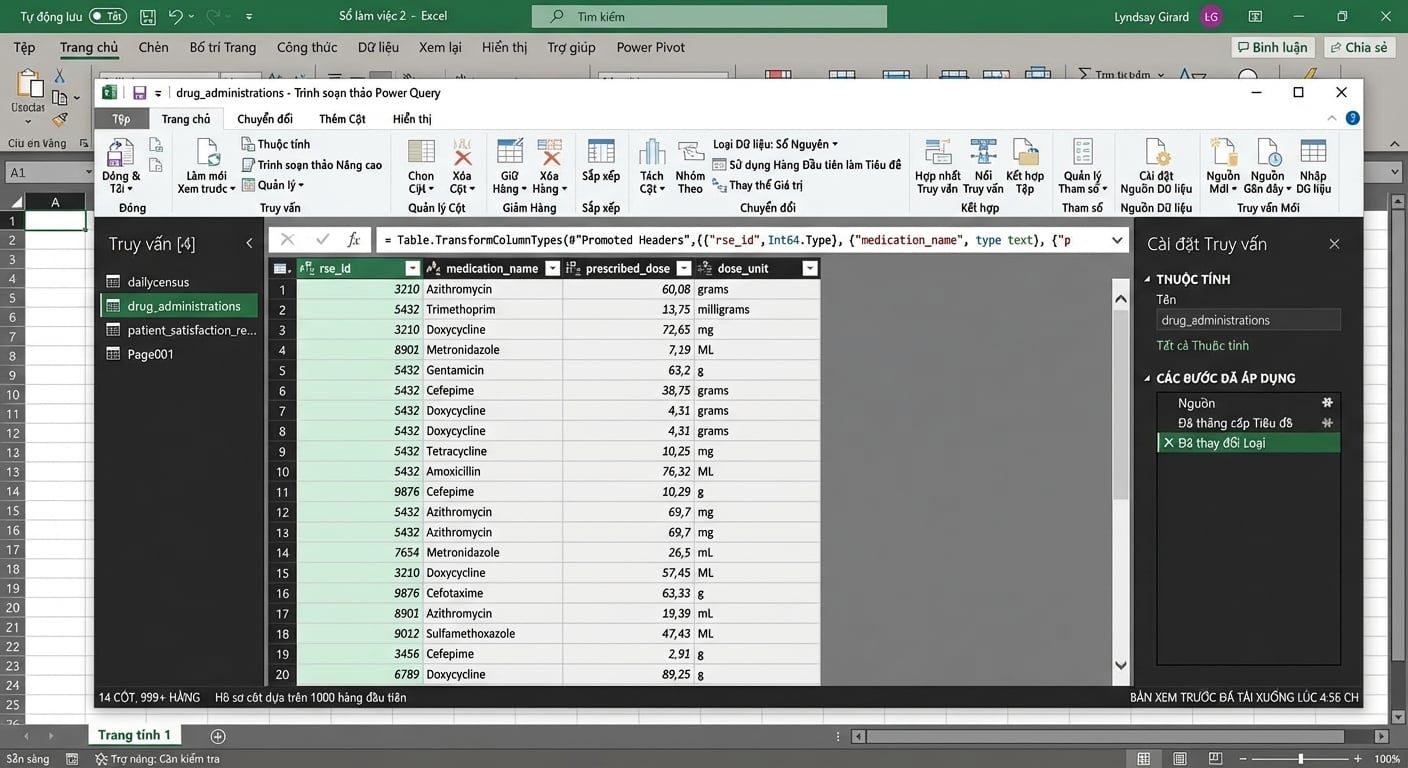Open Tất cả Thuộc tính link

tap(1203, 345)
